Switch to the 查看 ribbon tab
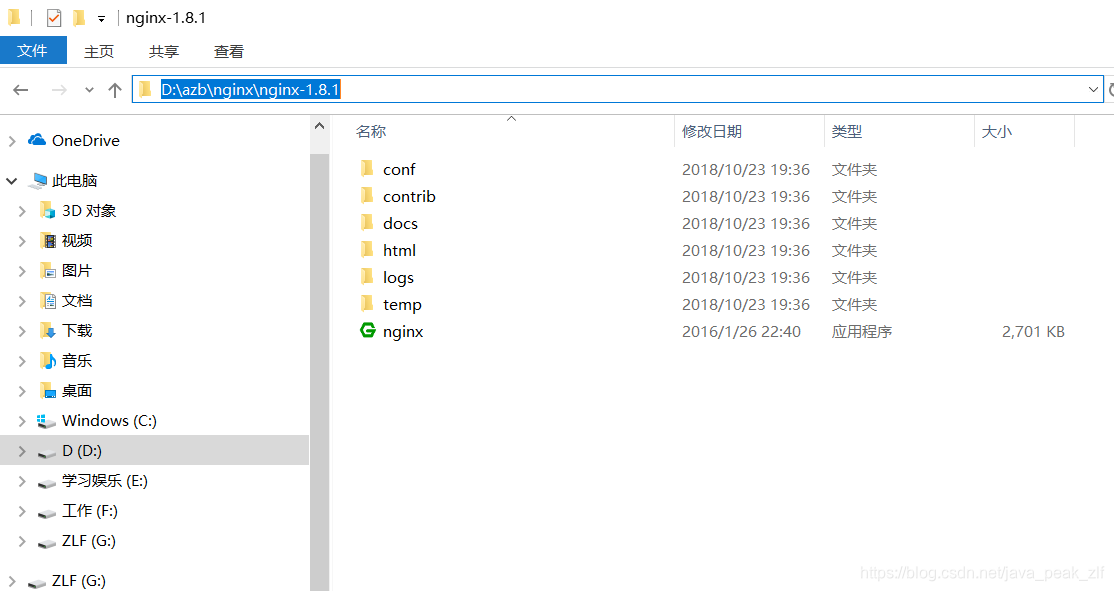 click(229, 51)
